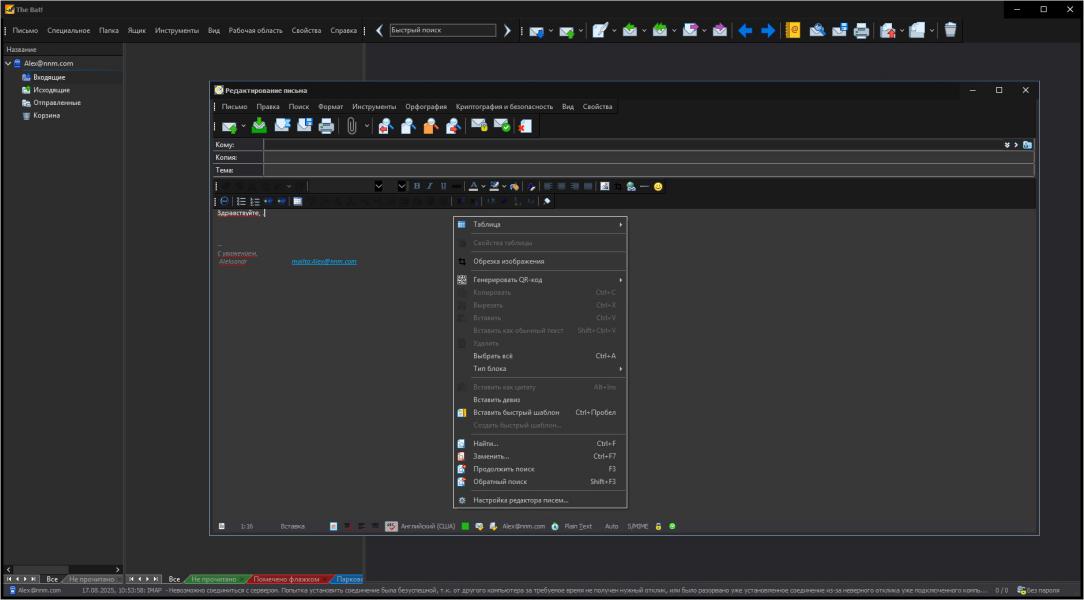Click the paperclip attach file icon
The image size is (1084, 600).
[352, 126]
